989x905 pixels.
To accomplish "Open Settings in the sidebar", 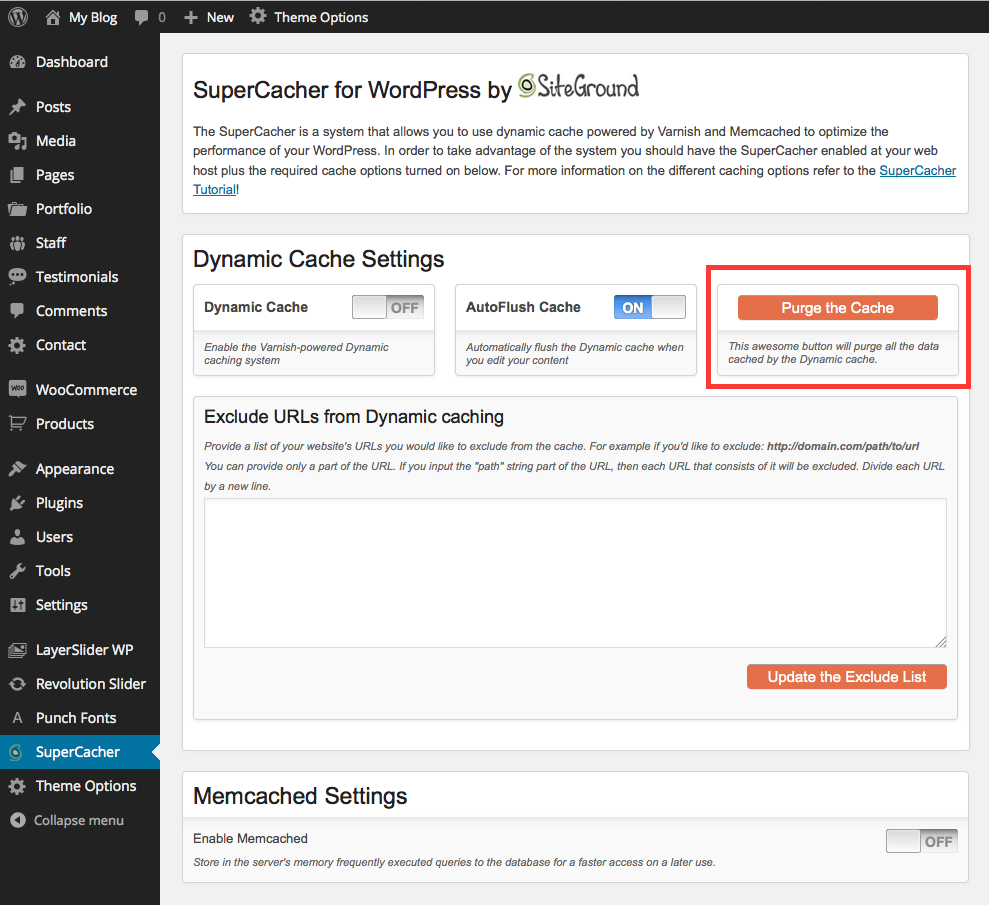I will click(x=61, y=605).
